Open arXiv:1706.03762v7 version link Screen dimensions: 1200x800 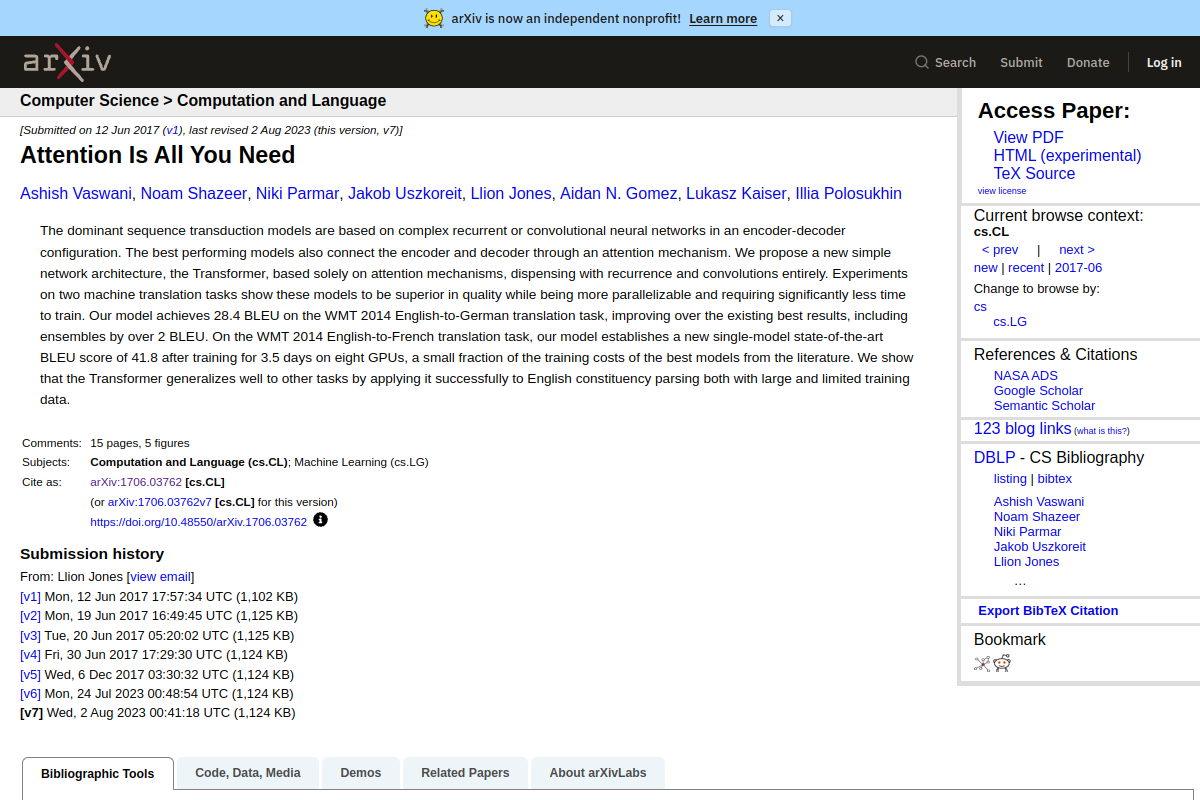click(160, 502)
